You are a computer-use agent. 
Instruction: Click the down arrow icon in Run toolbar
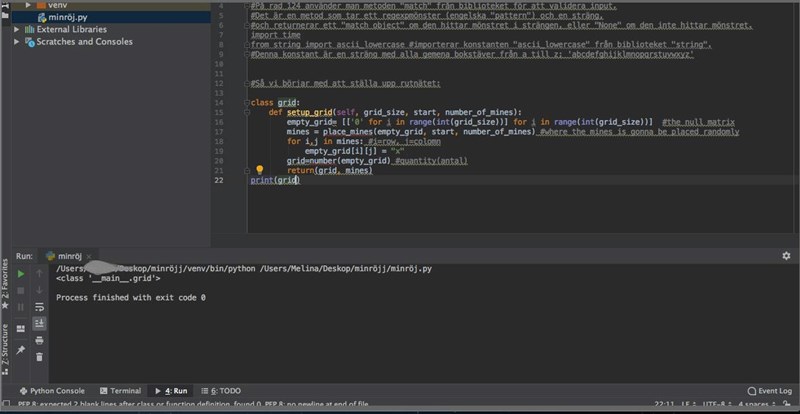pos(39,291)
